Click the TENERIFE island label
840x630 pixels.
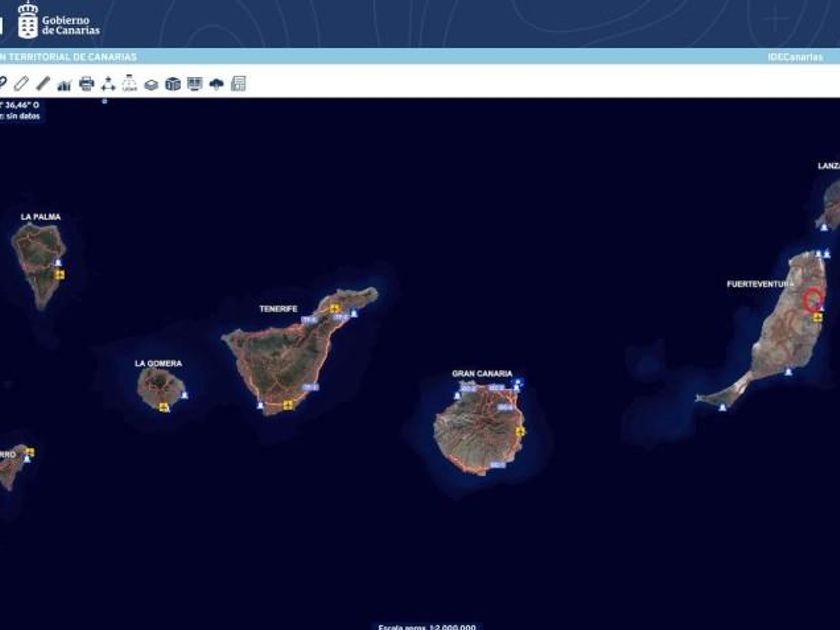pyautogui.click(x=279, y=309)
